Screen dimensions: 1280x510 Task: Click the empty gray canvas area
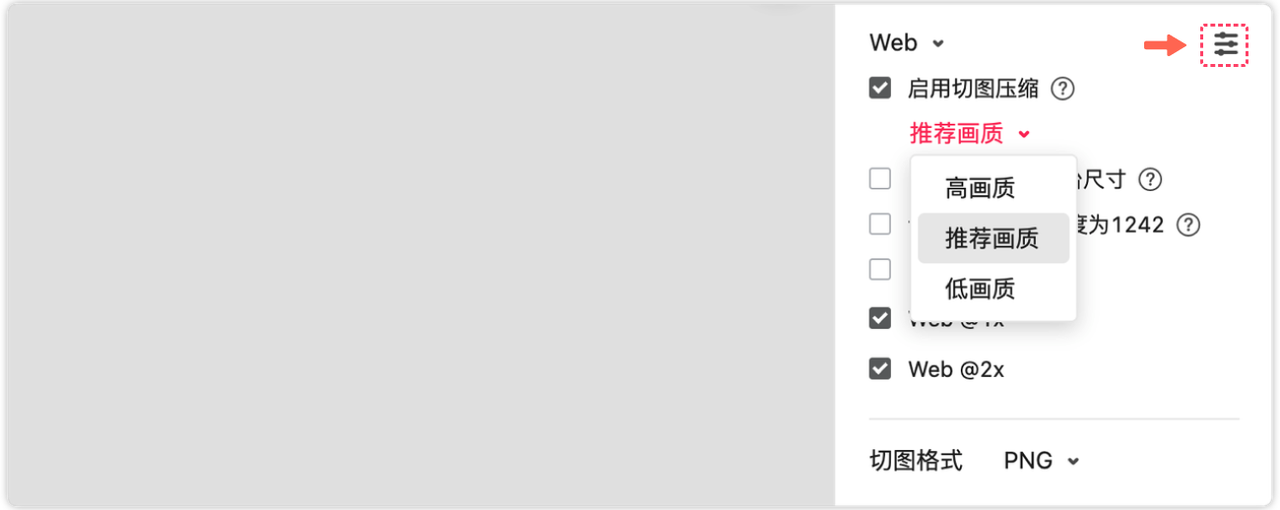(x=420, y=255)
